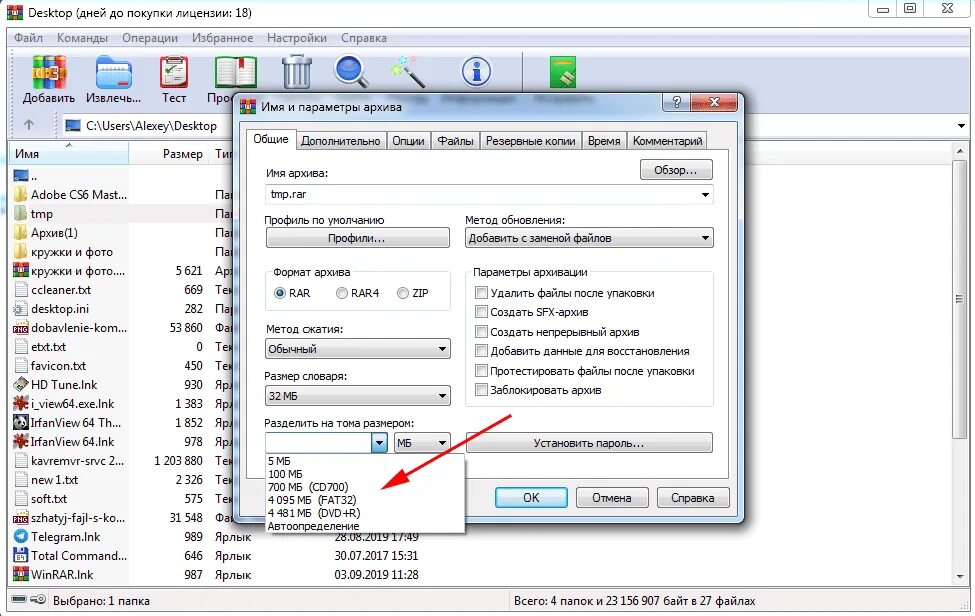Click the disk icon in status bar

[19, 600]
